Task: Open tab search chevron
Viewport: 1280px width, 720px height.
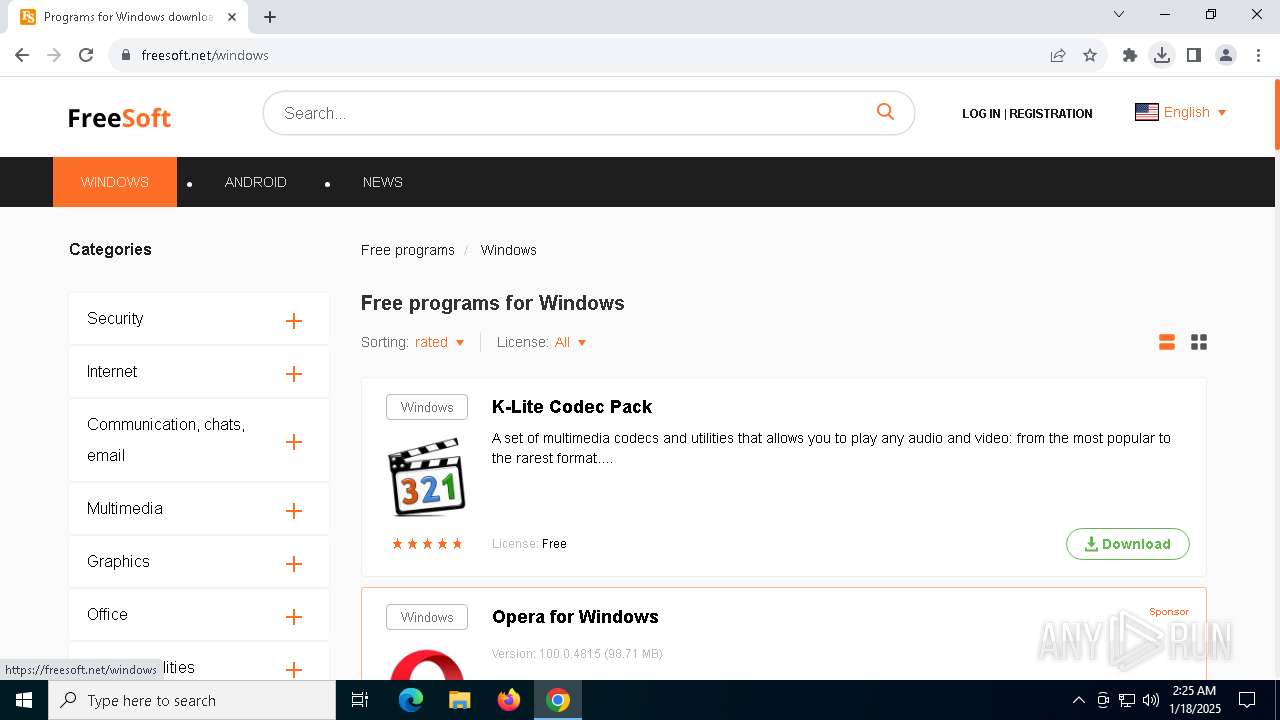Action: click(1119, 14)
